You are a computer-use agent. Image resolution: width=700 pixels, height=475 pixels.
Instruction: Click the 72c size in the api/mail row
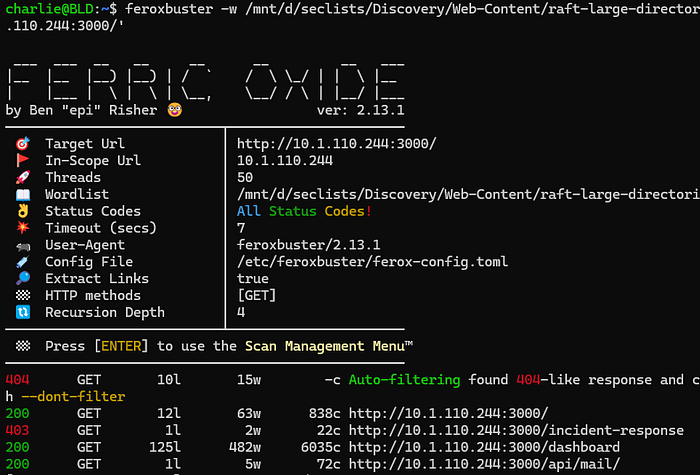[x=329, y=464]
